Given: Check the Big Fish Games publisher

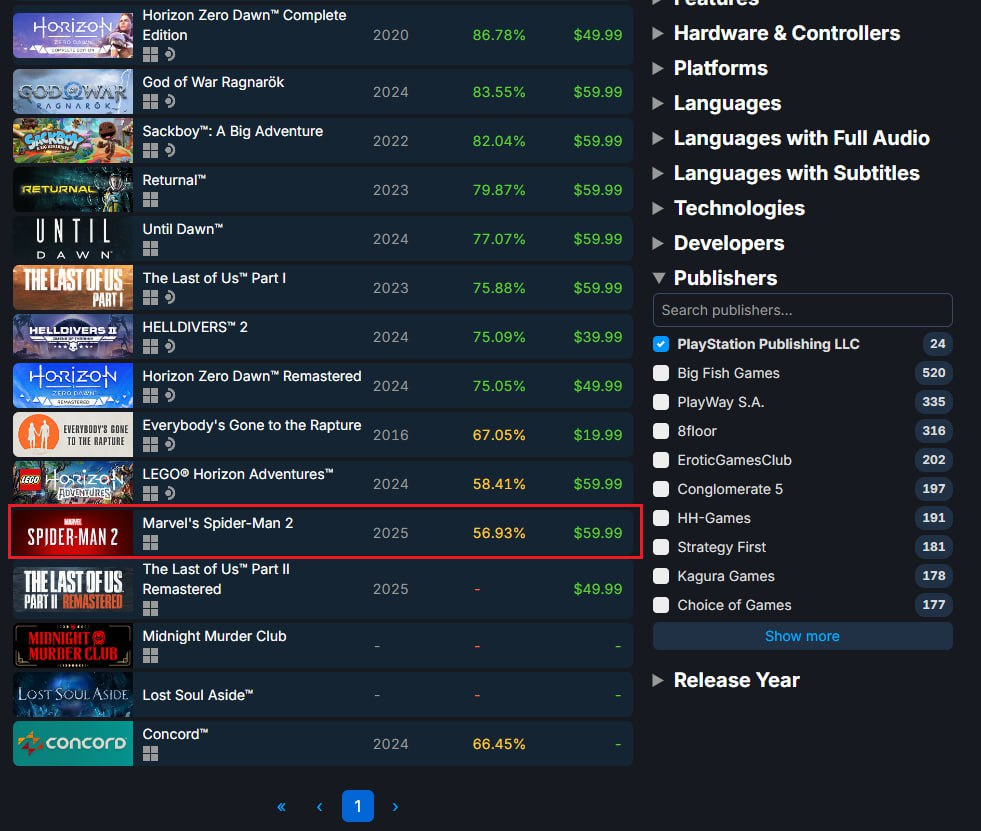Looking at the screenshot, I should tap(661, 373).
